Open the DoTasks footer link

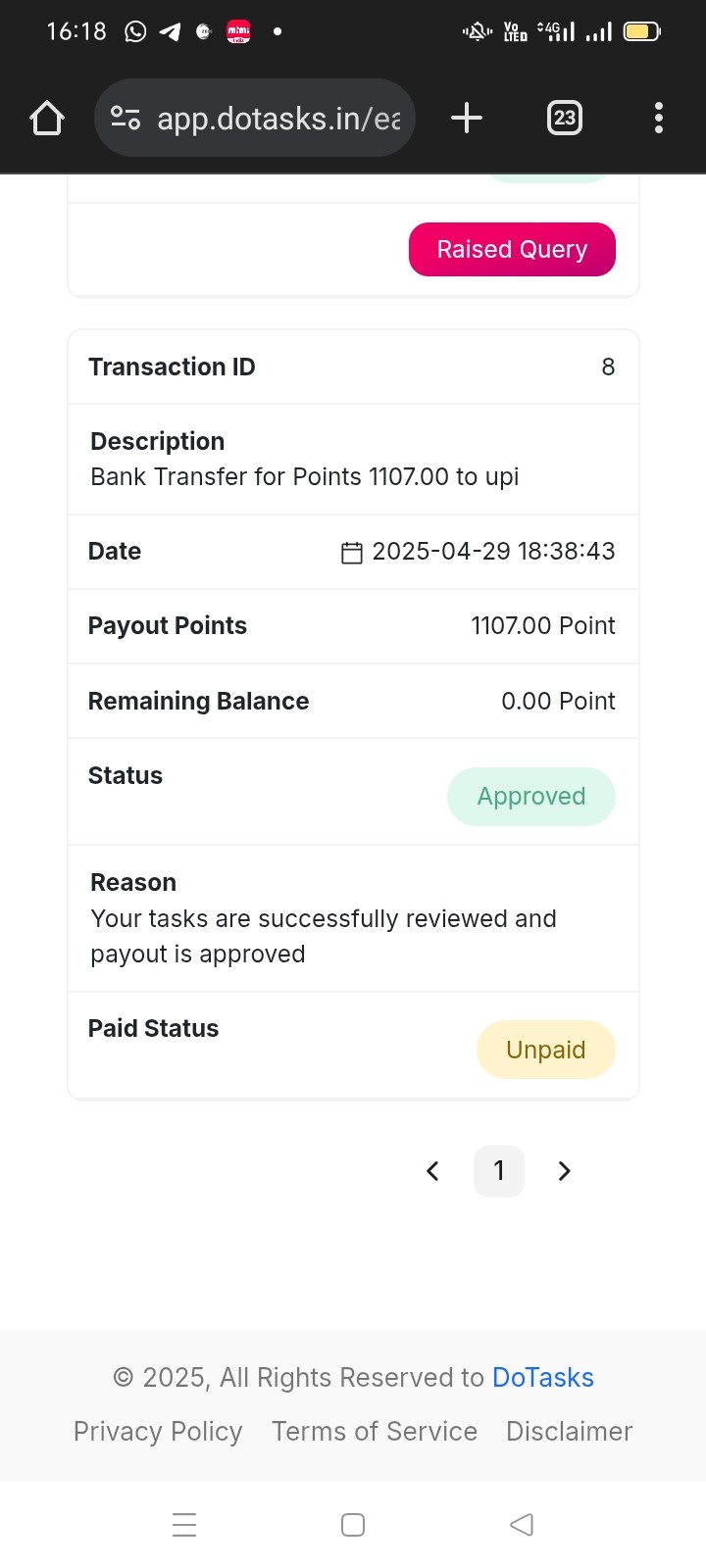(543, 1378)
